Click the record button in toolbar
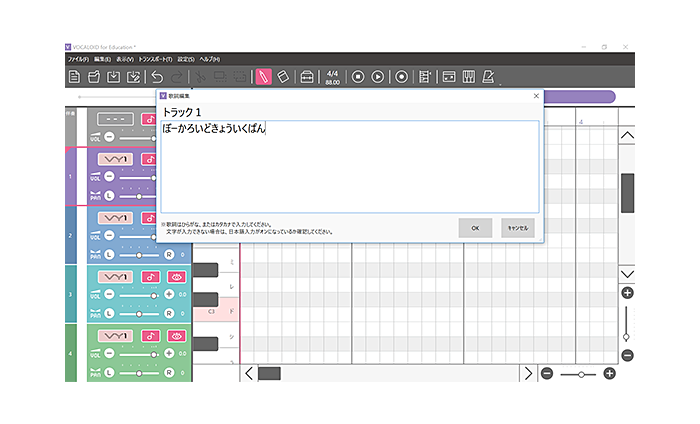 [x=401, y=77]
